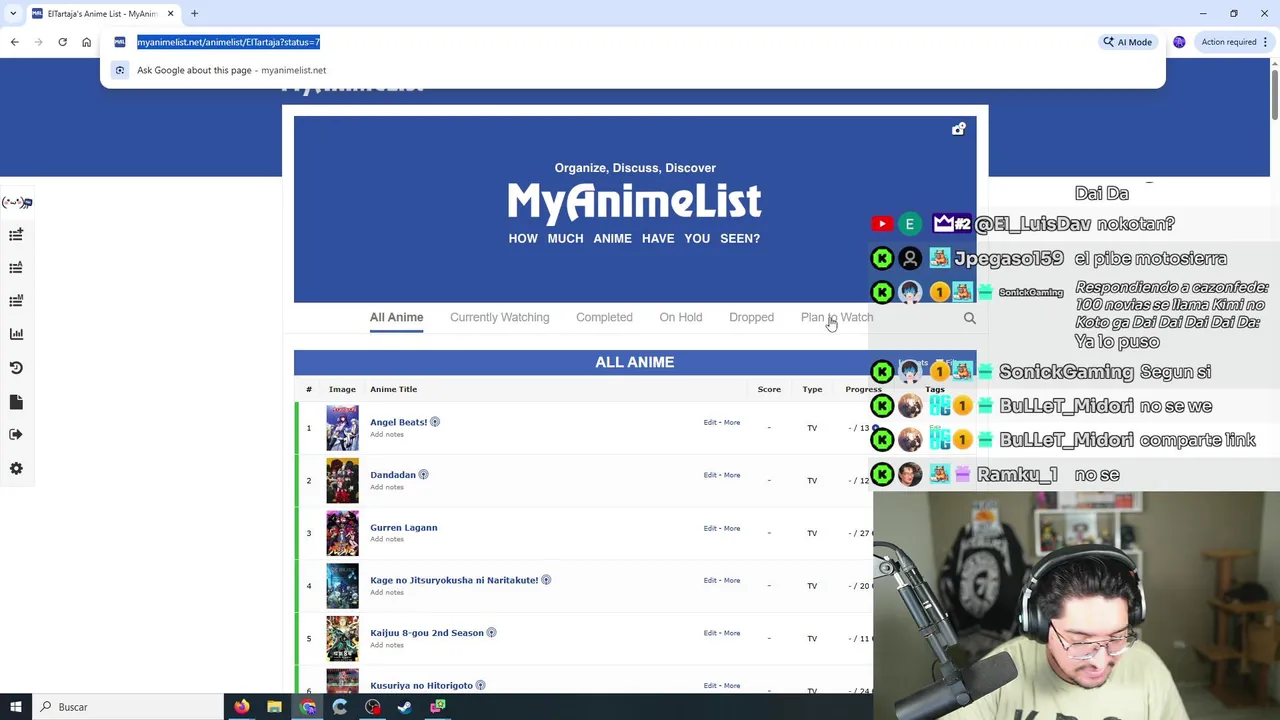This screenshot has width=1280, height=720.
Task: Sort list by Anime Title column header
Action: (x=393, y=389)
